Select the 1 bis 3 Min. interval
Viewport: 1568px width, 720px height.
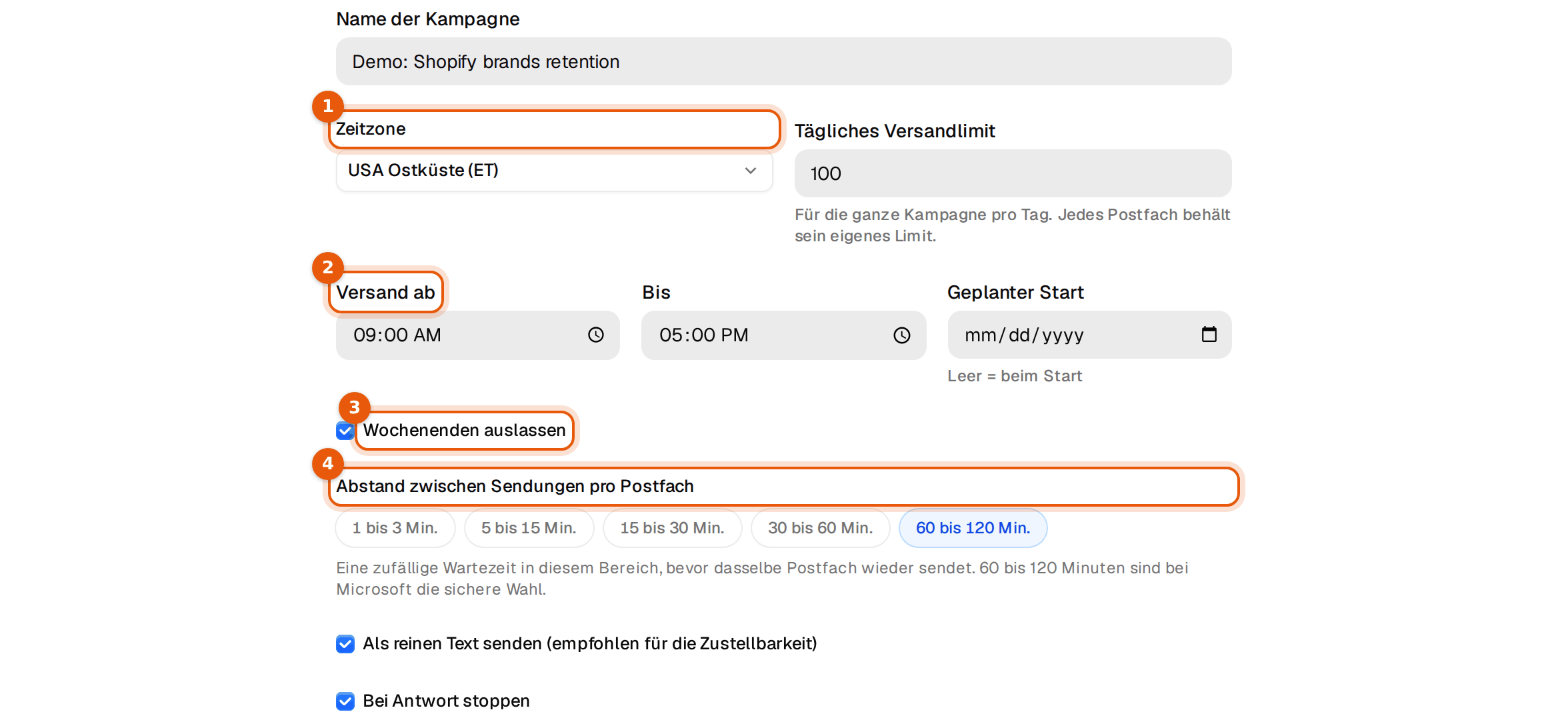click(395, 528)
